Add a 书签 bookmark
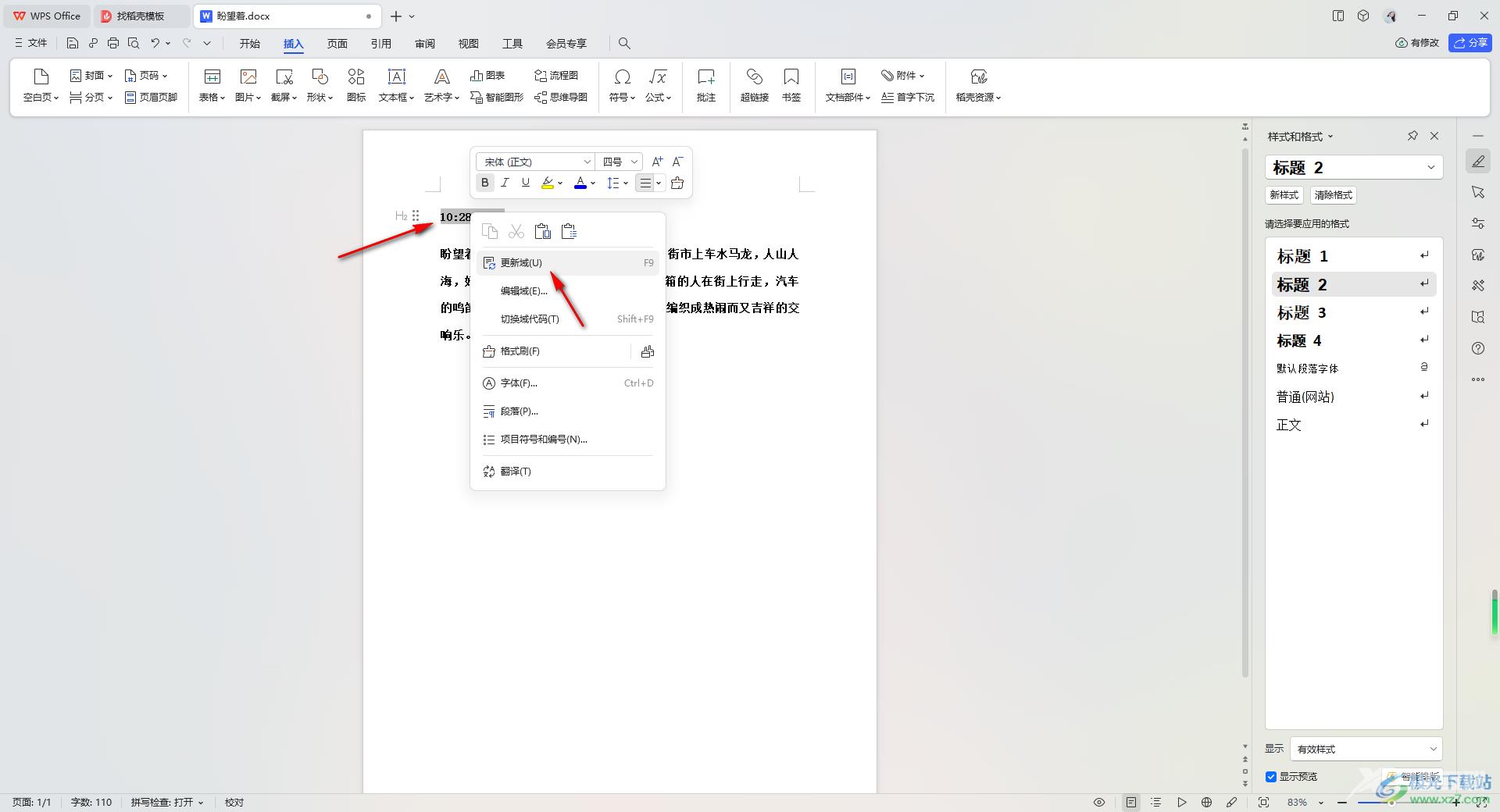 [x=791, y=84]
